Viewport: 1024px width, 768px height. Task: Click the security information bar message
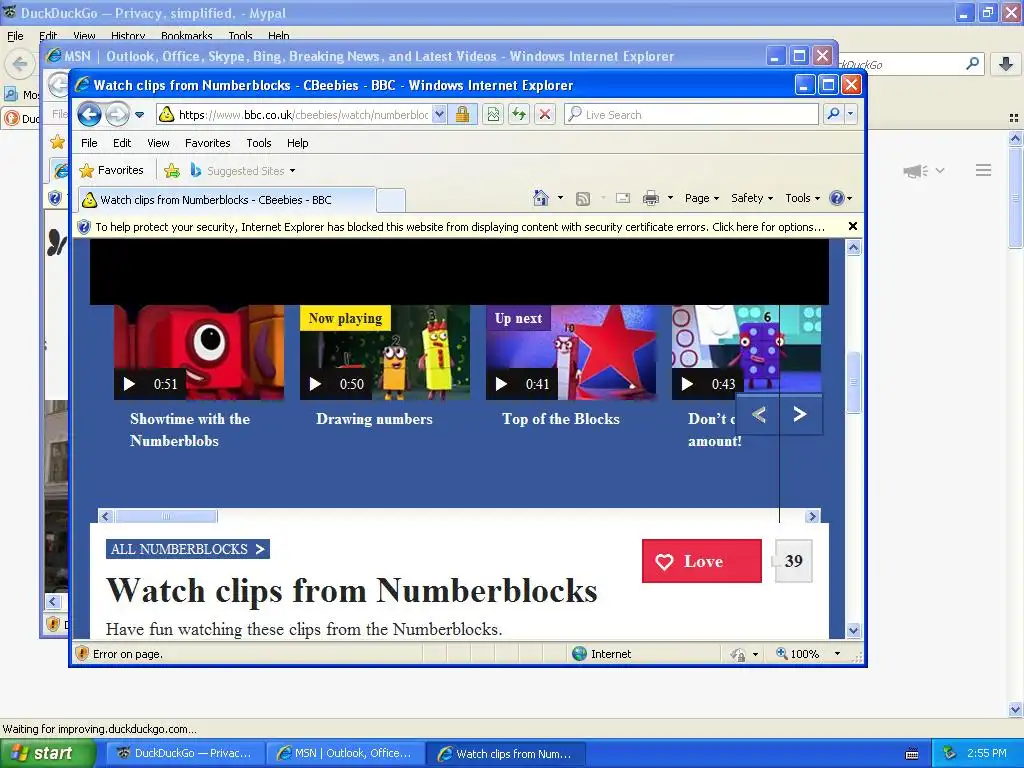pos(460,227)
